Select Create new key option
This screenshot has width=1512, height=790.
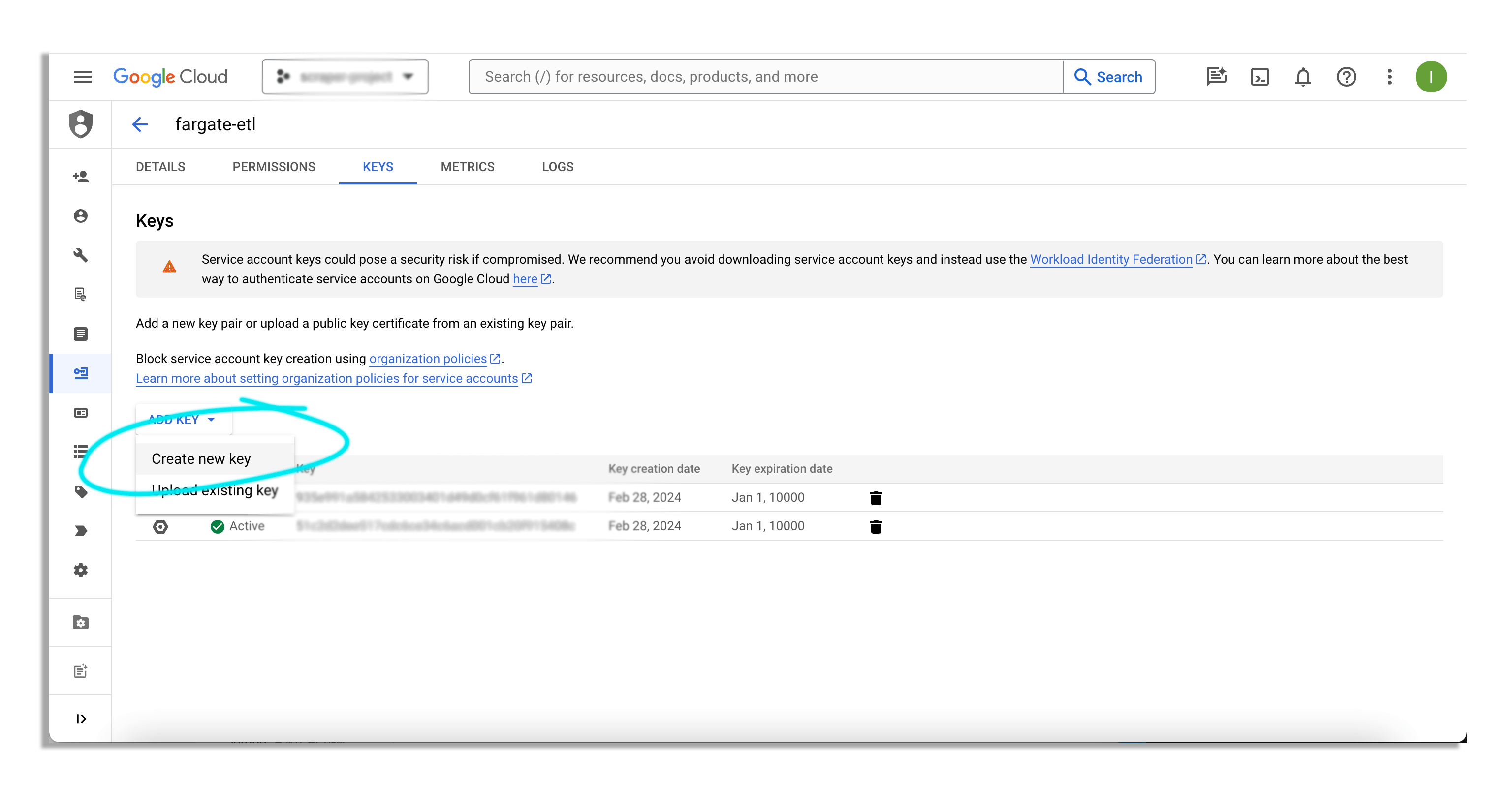click(x=201, y=458)
